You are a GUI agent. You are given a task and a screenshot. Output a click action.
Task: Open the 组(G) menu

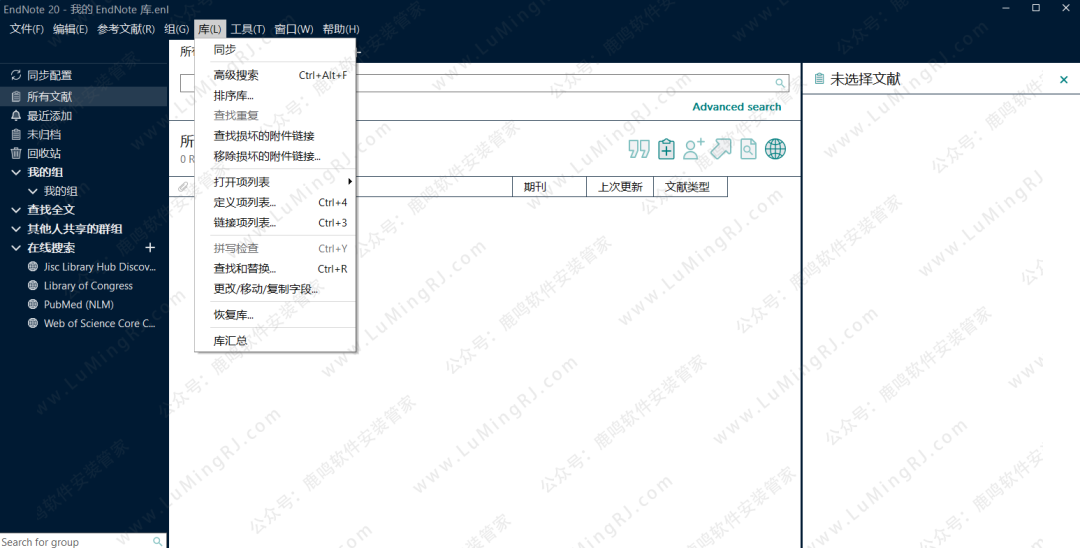(x=176, y=29)
